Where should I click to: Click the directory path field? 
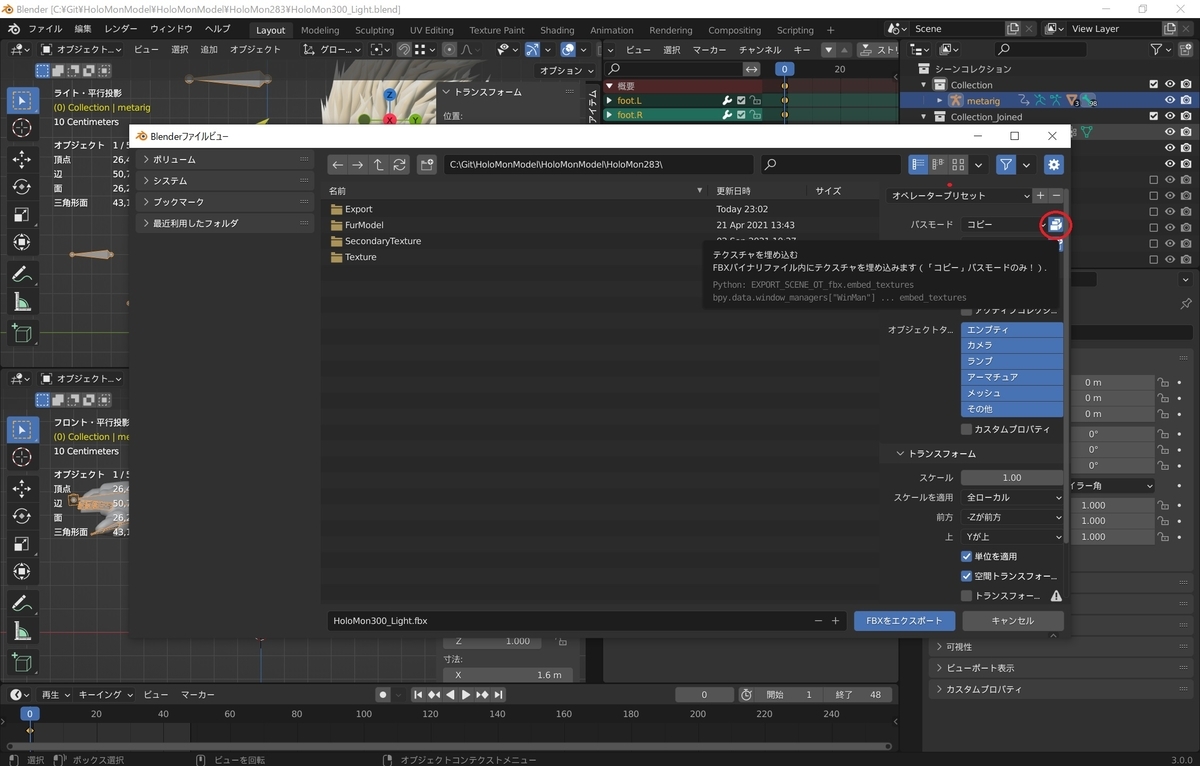(598, 165)
